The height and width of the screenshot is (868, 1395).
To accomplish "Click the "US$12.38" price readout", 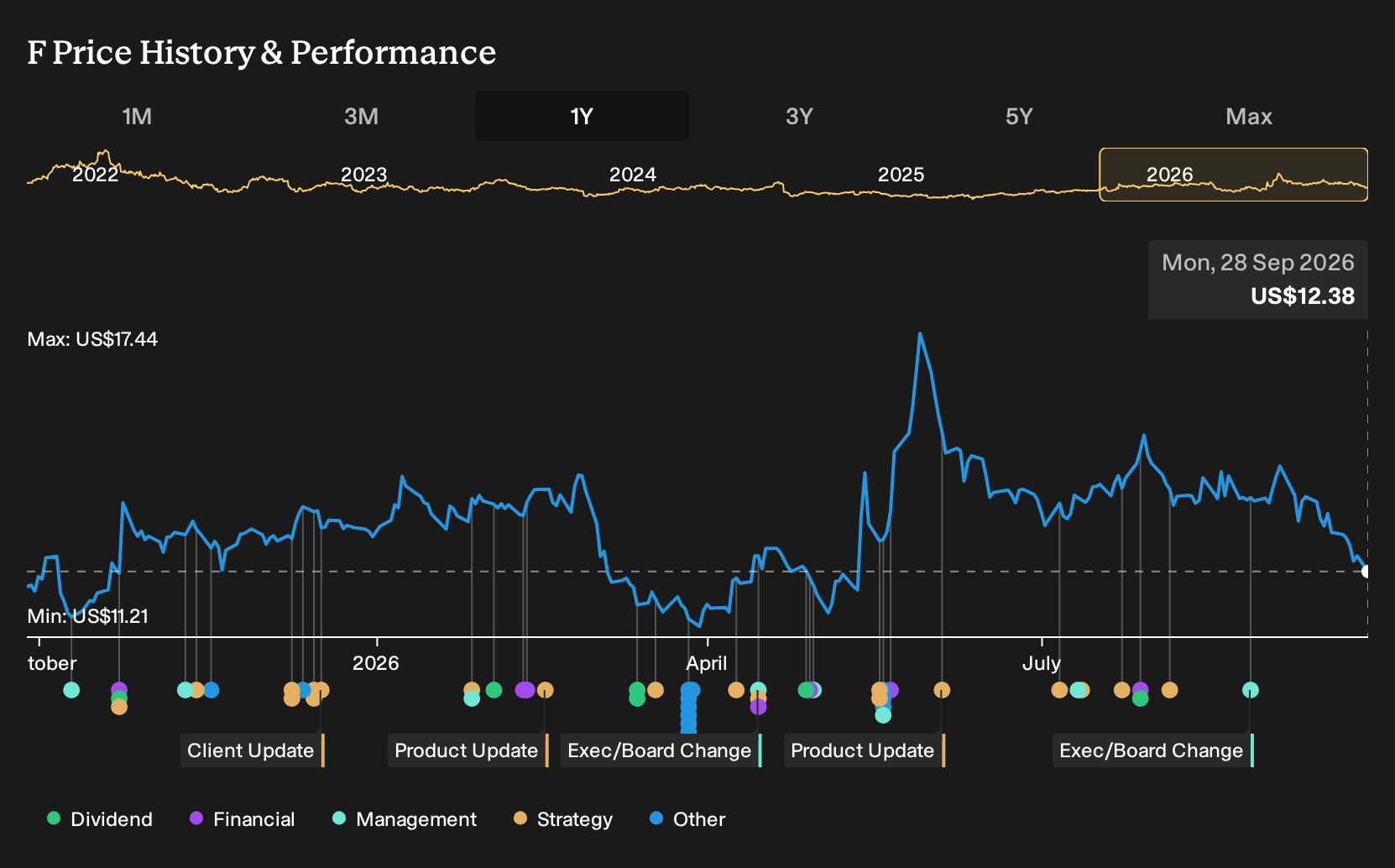I will [x=1303, y=296].
